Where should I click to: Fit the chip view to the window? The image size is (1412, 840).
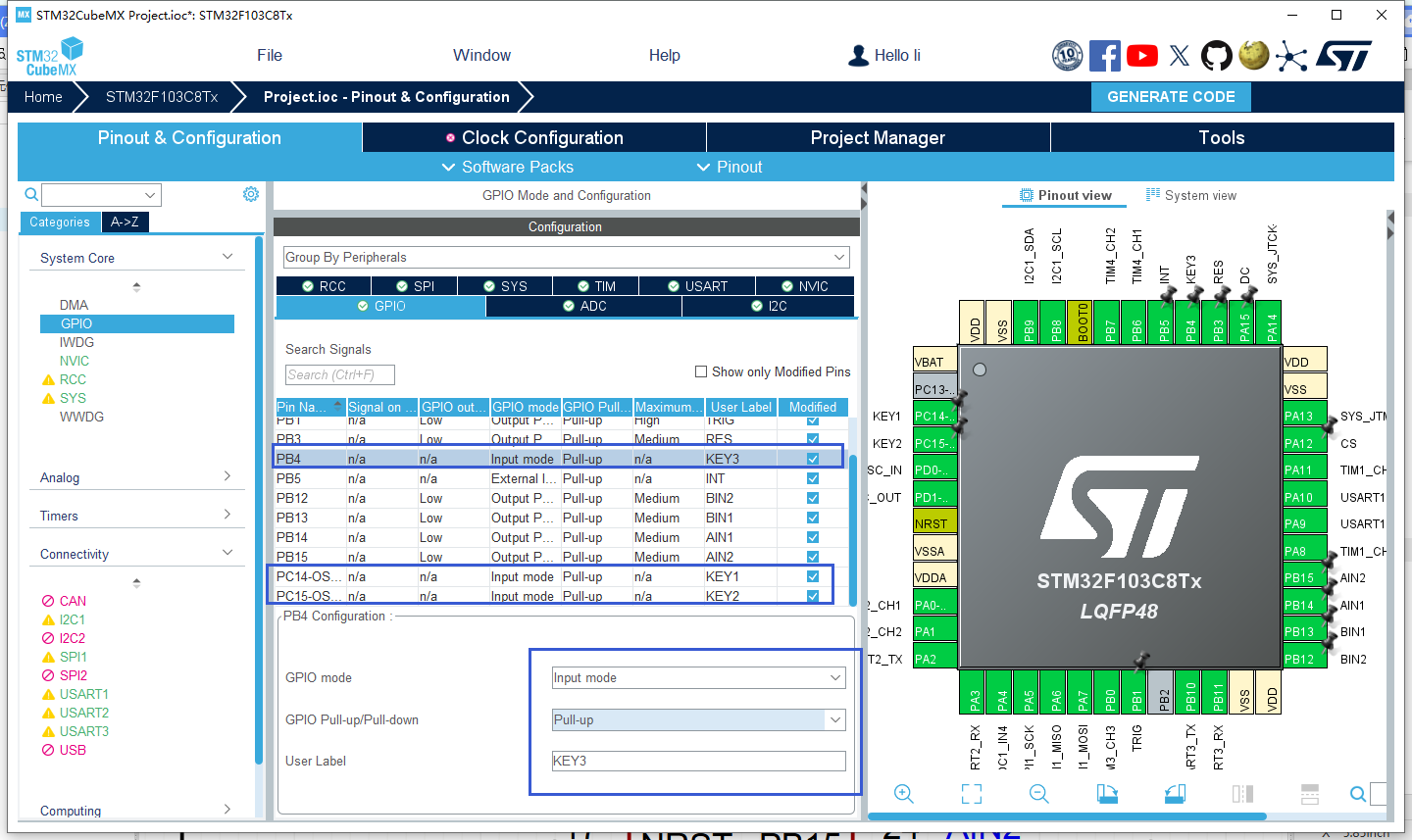click(972, 794)
